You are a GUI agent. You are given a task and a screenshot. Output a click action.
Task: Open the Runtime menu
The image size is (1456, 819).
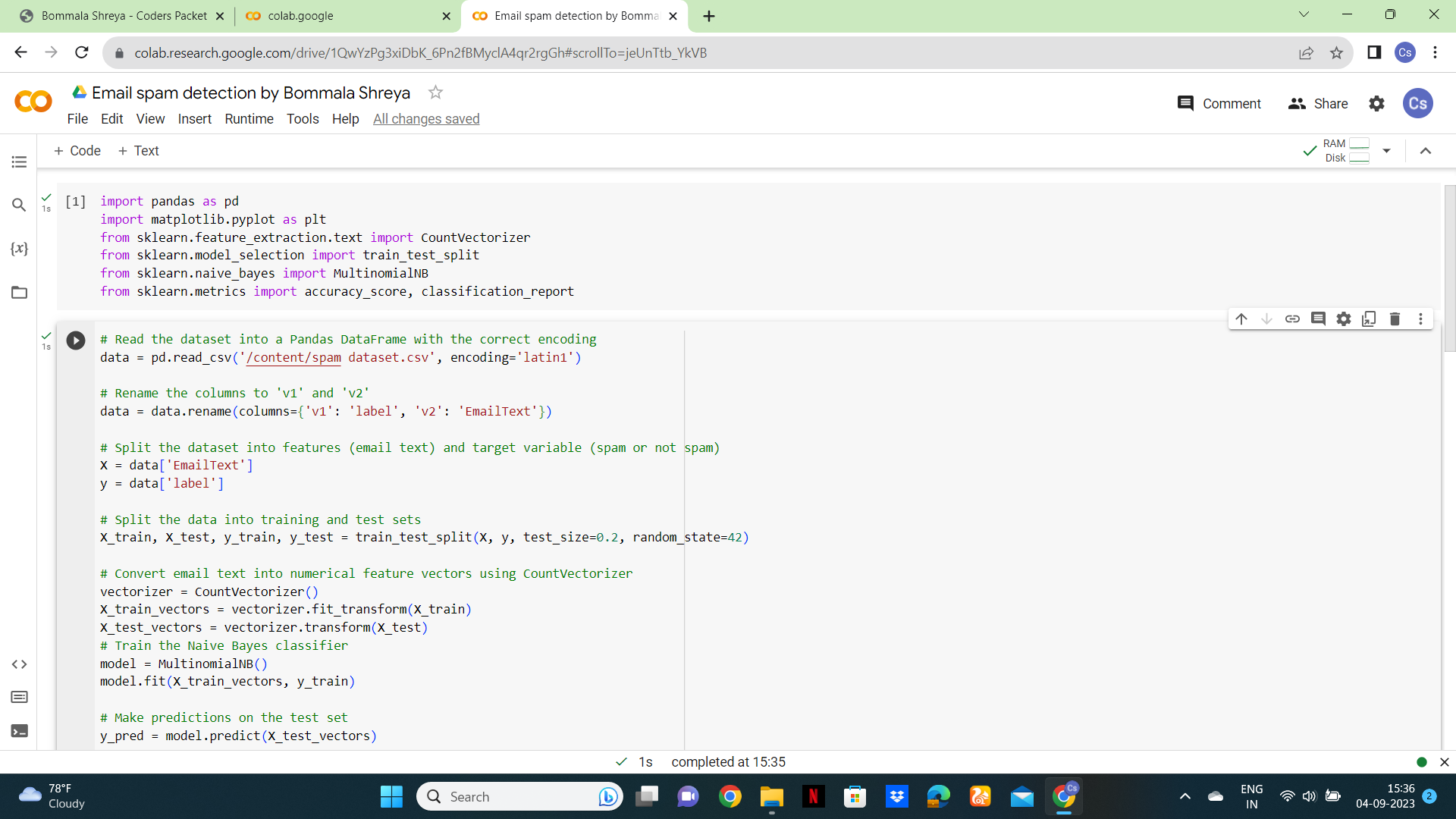(249, 119)
